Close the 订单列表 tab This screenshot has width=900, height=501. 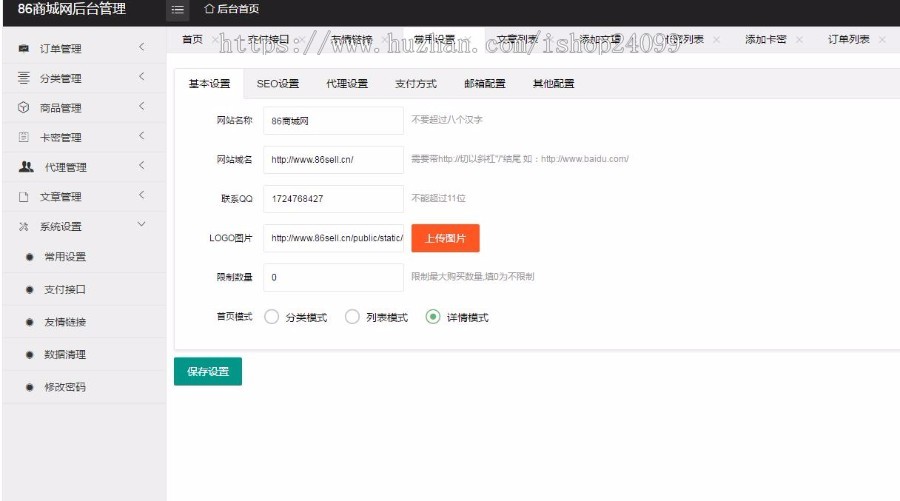(882, 40)
